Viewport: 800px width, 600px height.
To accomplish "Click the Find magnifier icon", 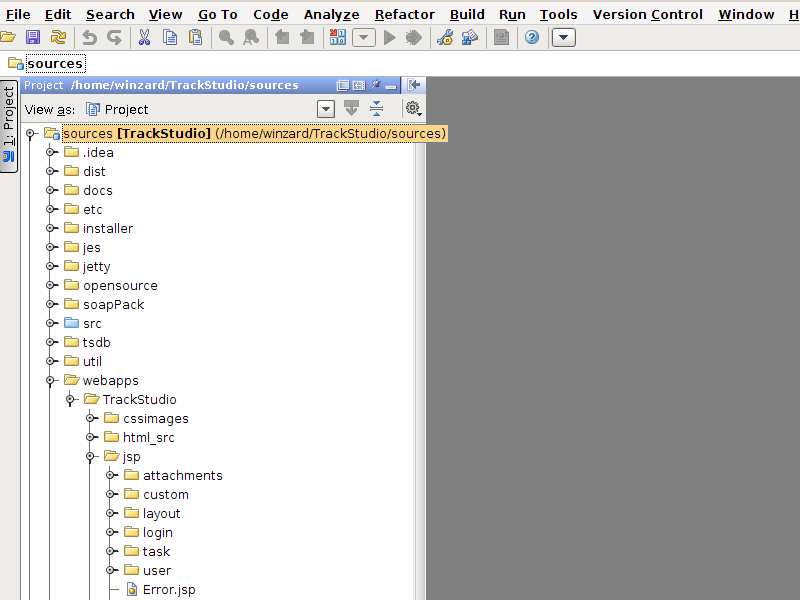I will 226,37.
